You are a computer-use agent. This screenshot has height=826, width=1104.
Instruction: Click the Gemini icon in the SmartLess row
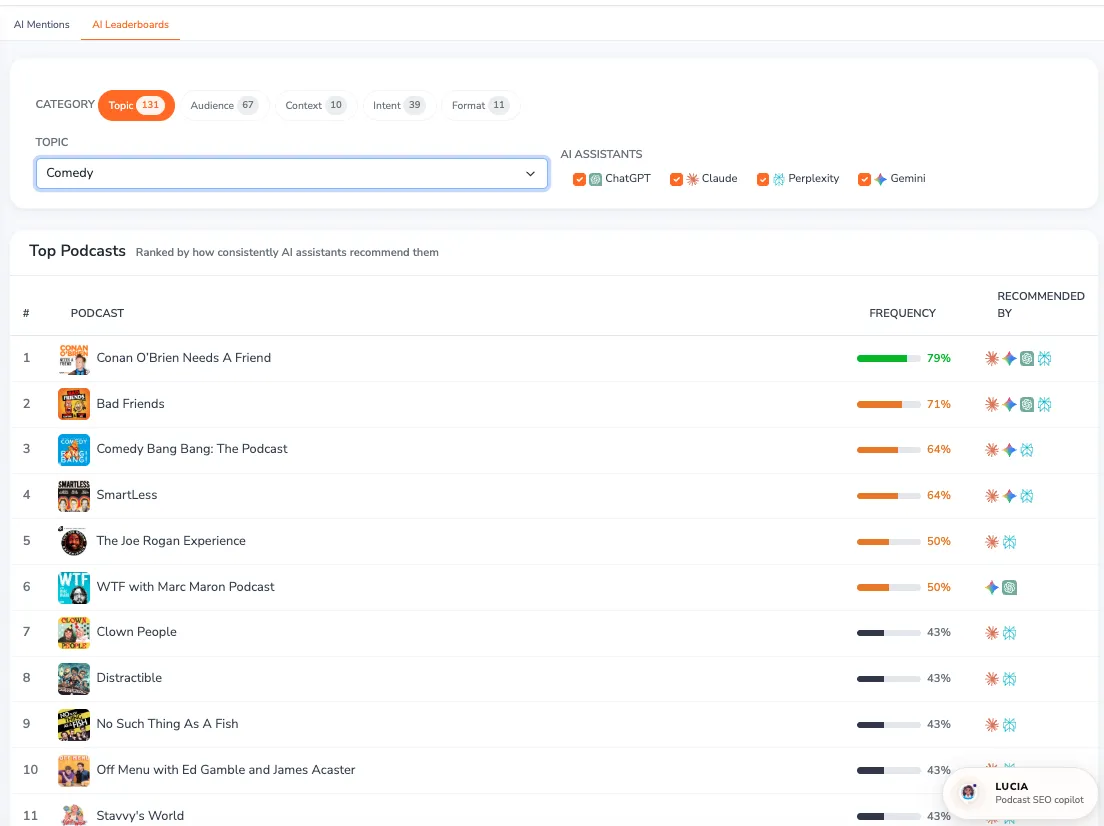(x=1009, y=495)
